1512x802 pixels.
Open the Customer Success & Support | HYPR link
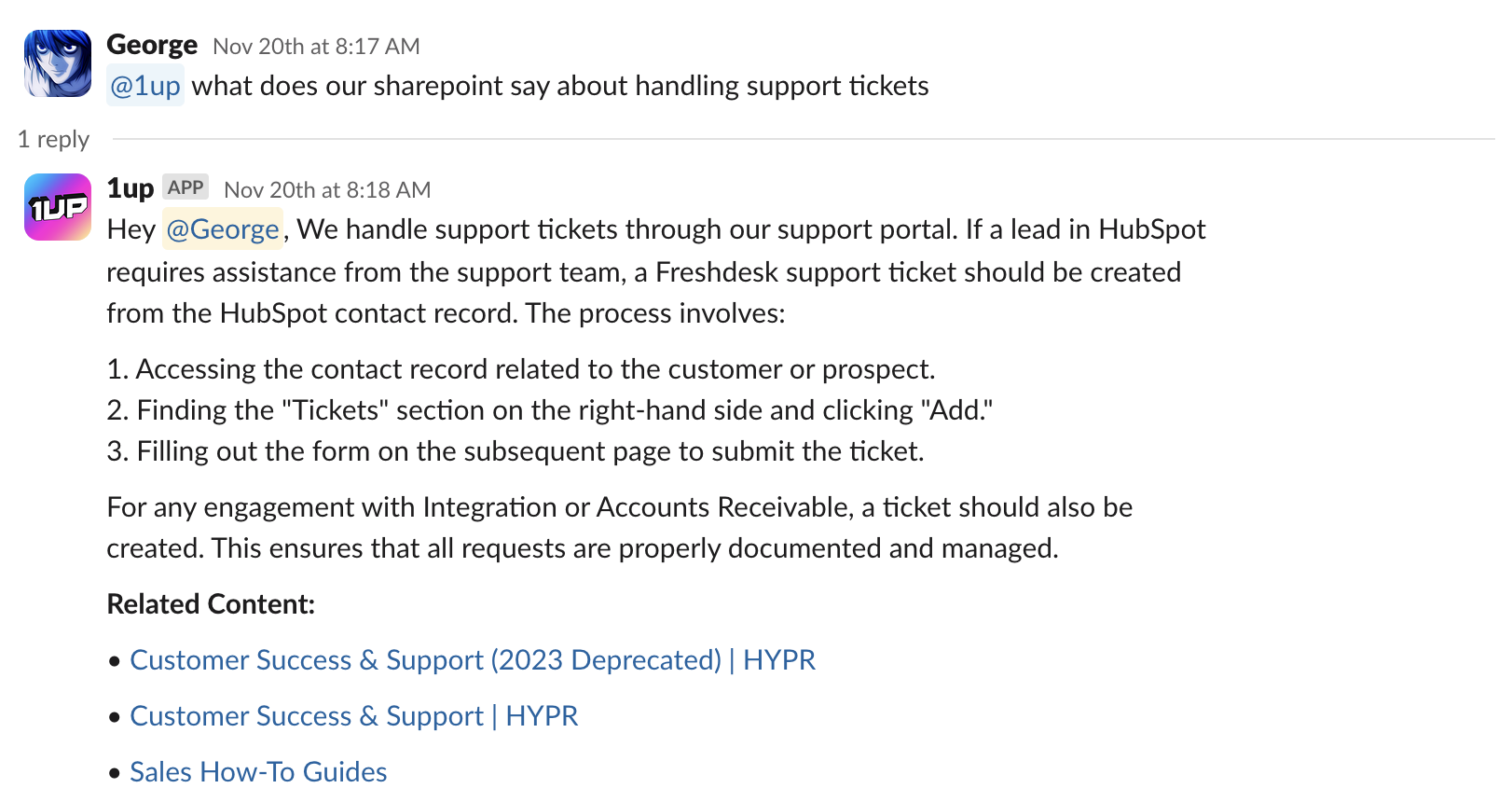[354, 715]
